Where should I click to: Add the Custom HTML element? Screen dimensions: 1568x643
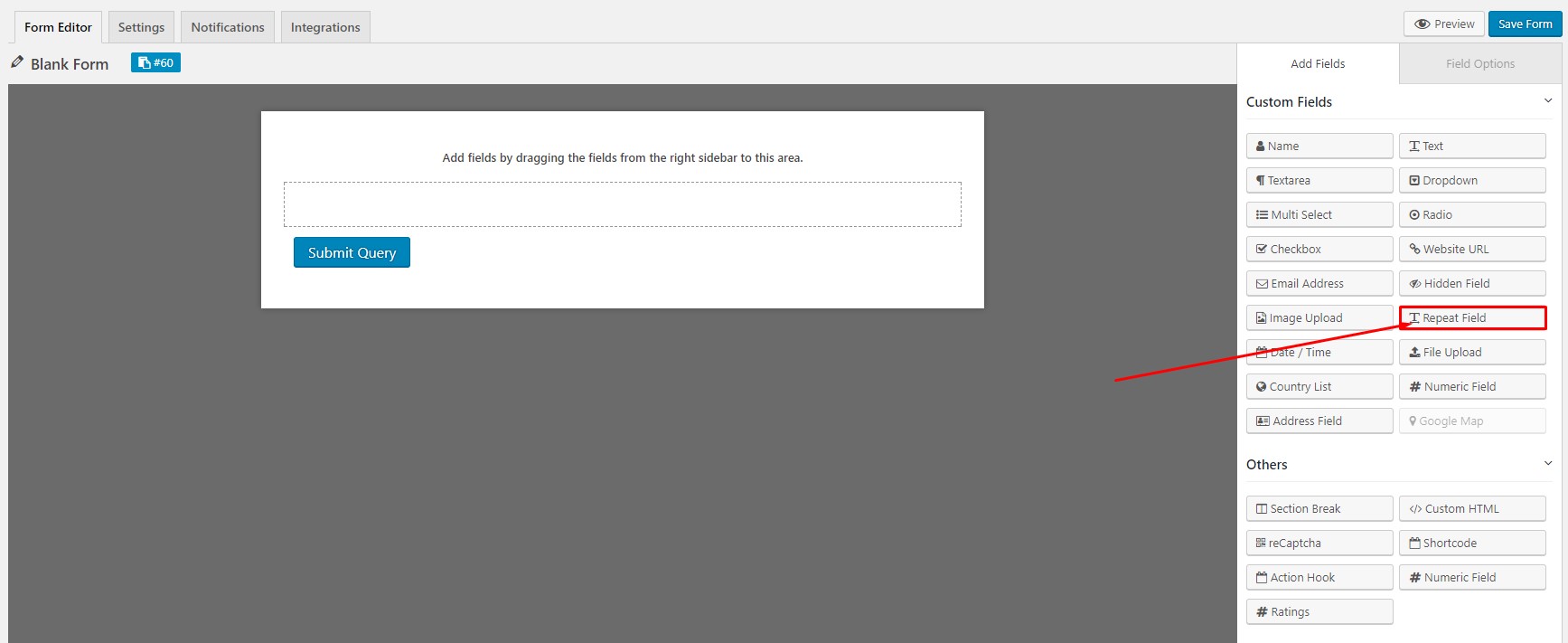pyautogui.click(x=1472, y=508)
